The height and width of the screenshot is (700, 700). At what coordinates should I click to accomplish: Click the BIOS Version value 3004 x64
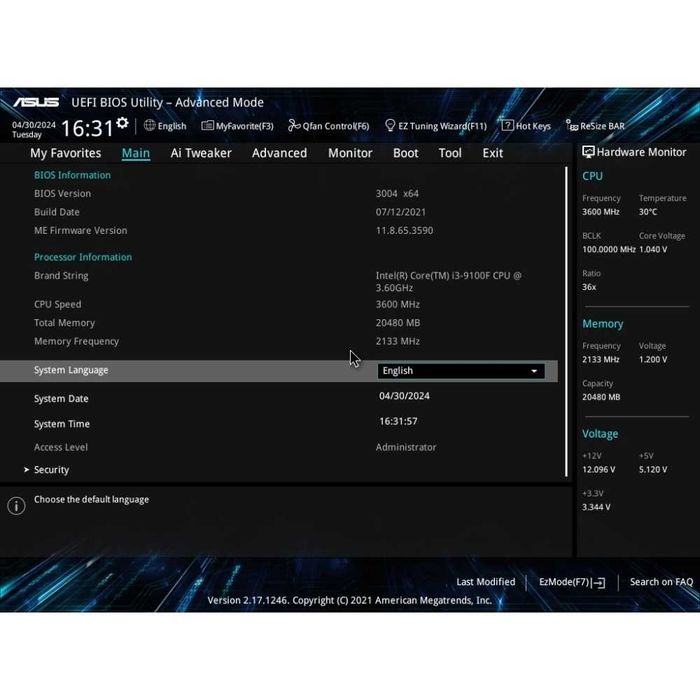397,193
